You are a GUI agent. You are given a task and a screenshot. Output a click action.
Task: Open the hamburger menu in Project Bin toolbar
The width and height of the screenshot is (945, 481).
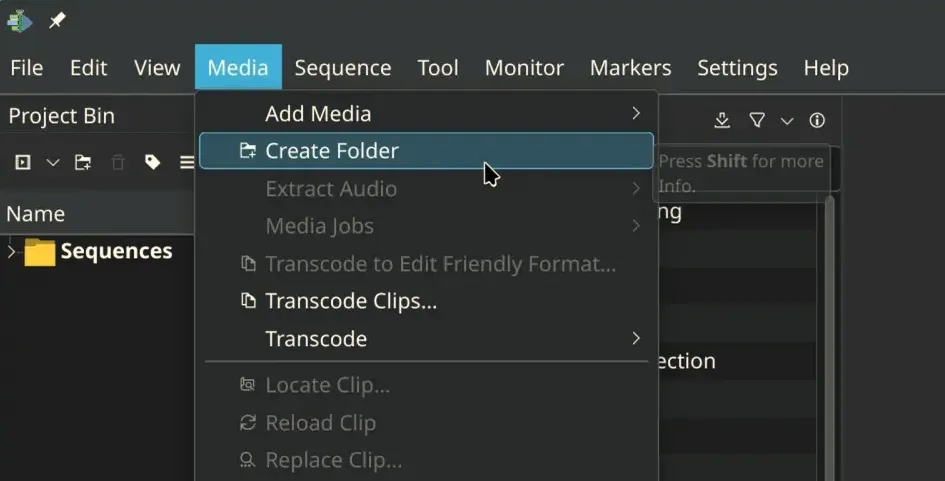[186, 162]
